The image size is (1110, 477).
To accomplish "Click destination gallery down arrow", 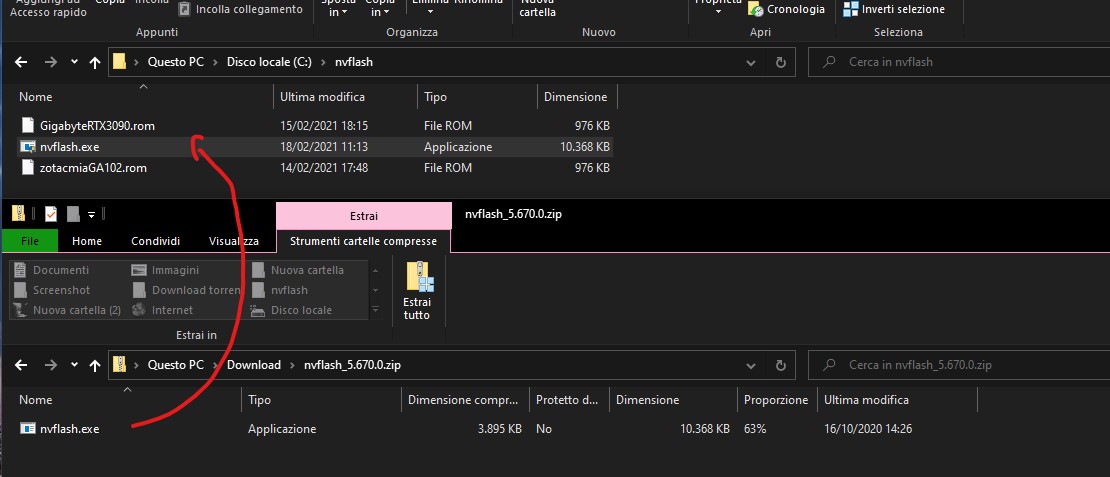I will pyautogui.click(x=376, y=290).
